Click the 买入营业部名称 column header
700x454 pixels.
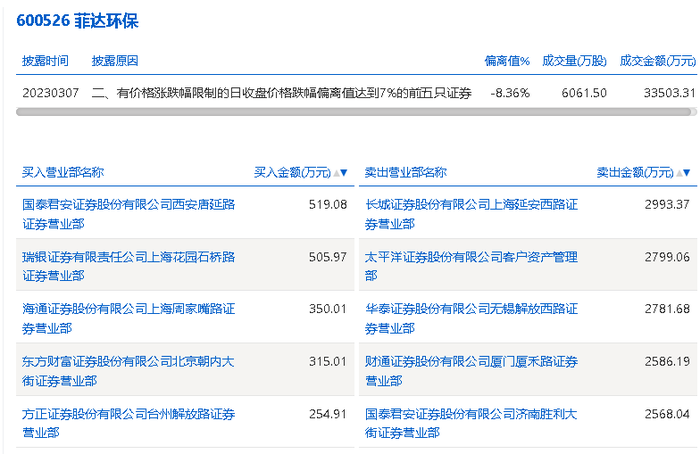click(63, 173)
